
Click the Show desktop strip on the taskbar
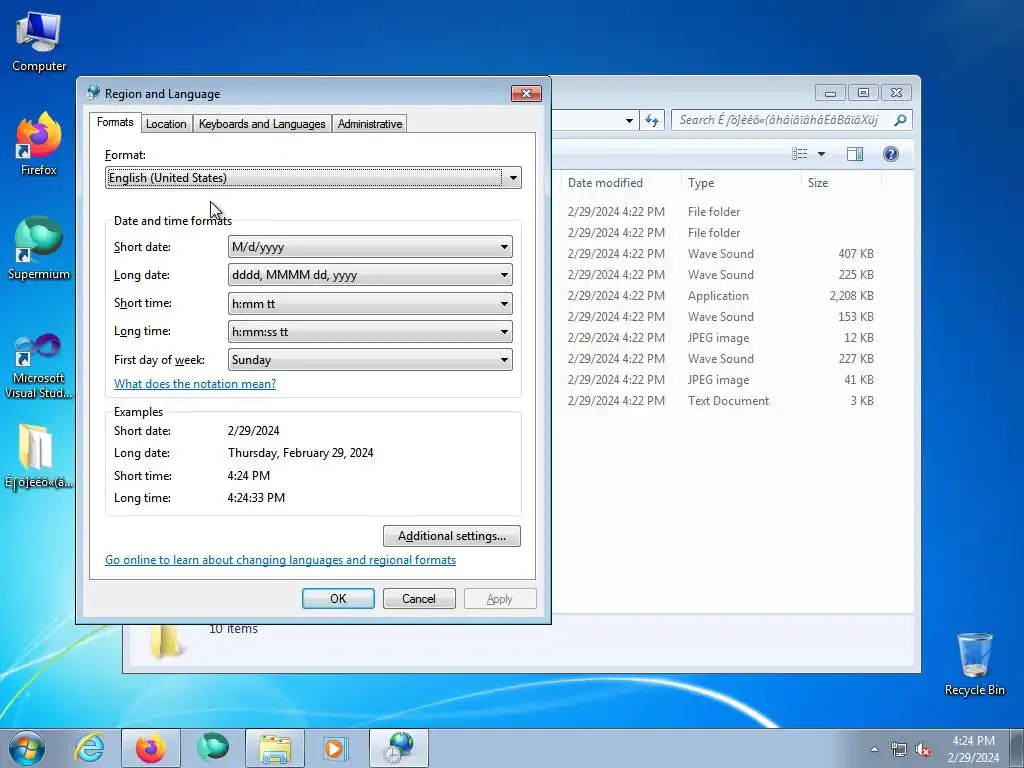click(x=1017, y=748)
